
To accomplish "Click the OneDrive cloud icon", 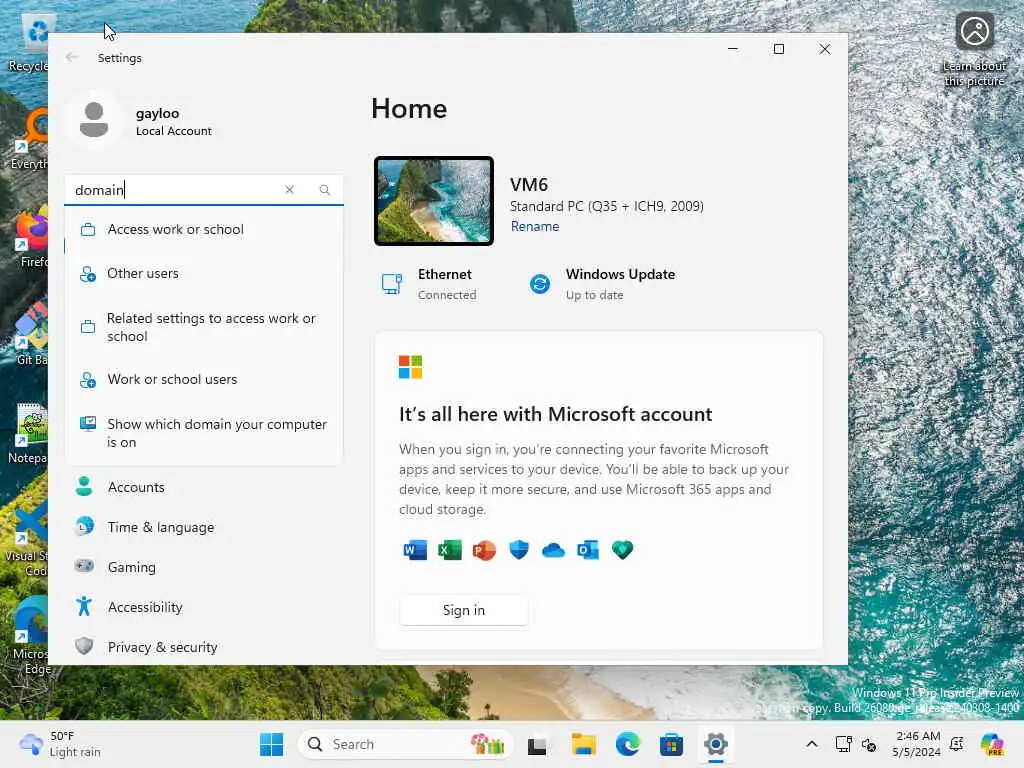I will click(x=553, y=550).
